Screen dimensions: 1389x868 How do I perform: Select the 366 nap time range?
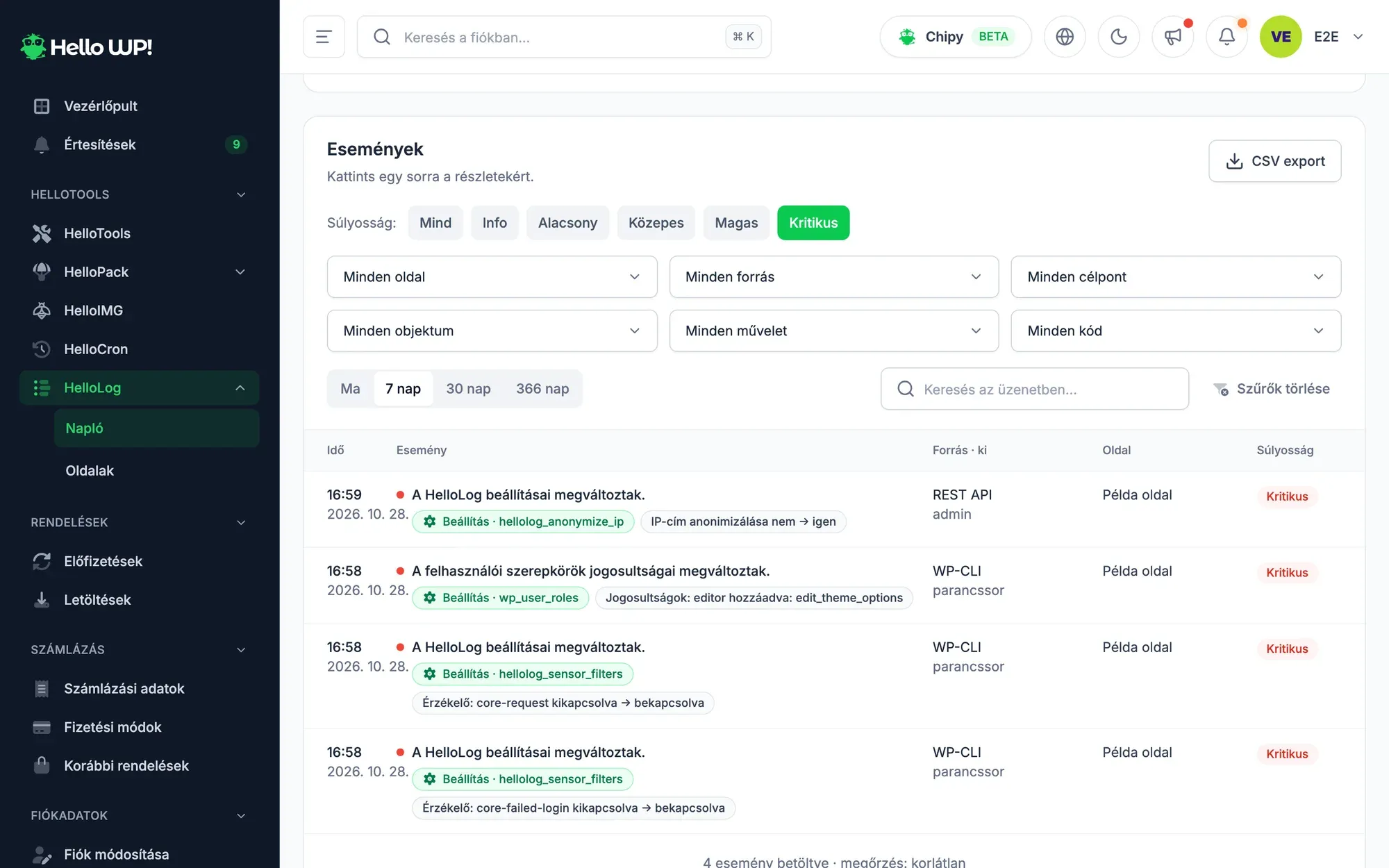pos(542,389)
